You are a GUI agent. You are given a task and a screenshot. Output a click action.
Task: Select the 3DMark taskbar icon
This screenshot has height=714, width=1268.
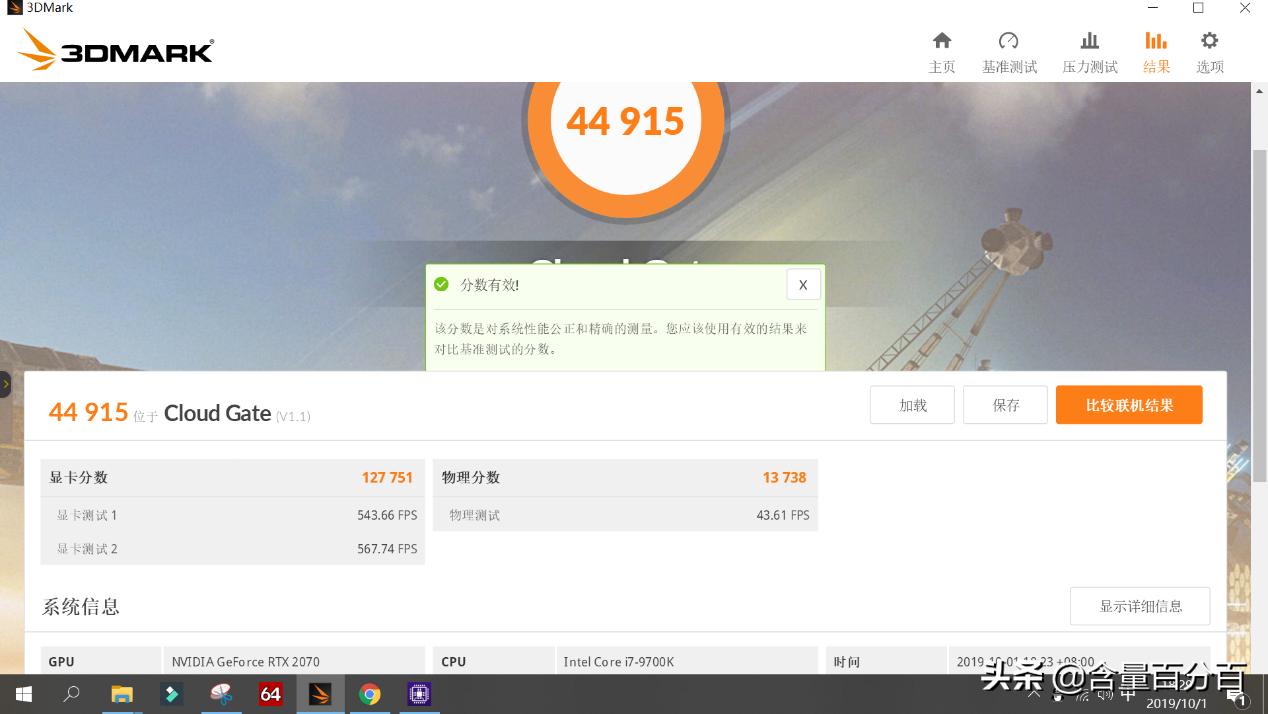(x=320, y=693)
